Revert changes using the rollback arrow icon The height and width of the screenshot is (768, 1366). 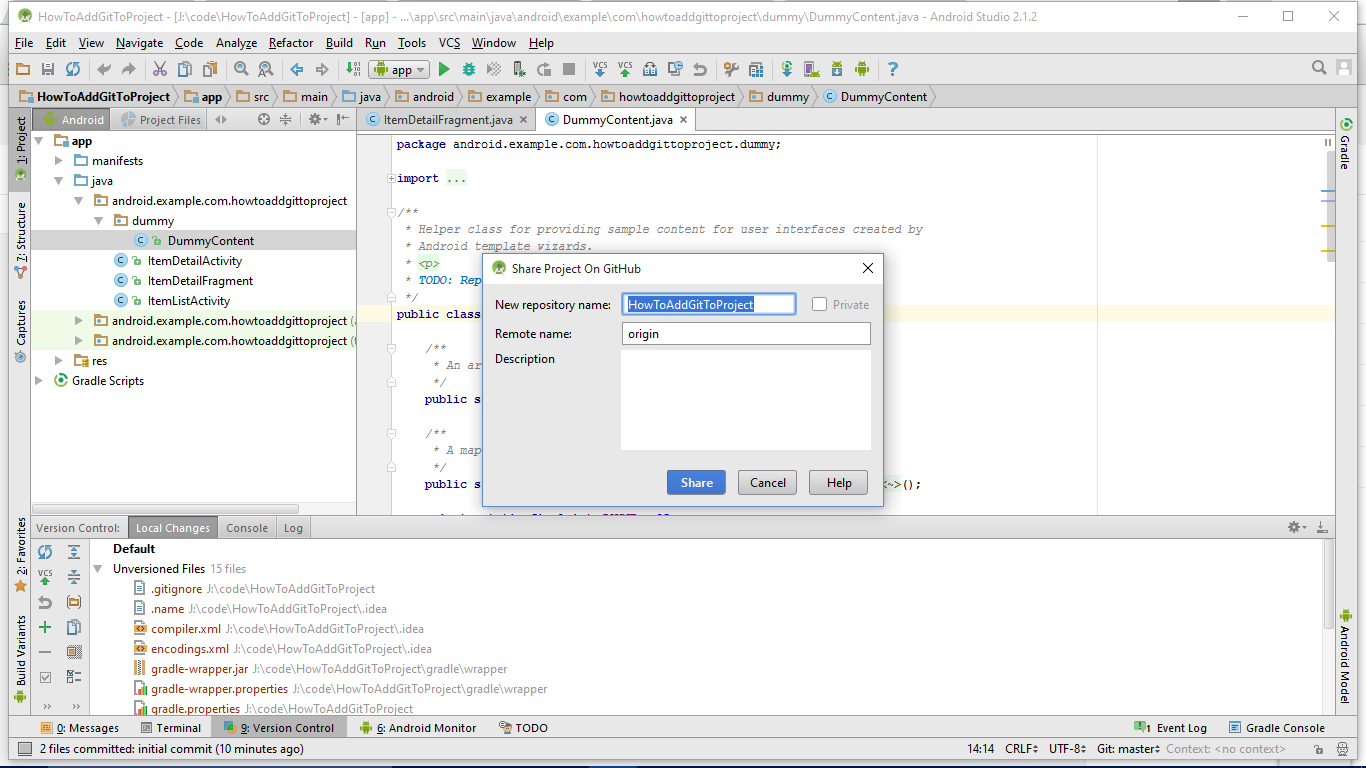[44, 601]
